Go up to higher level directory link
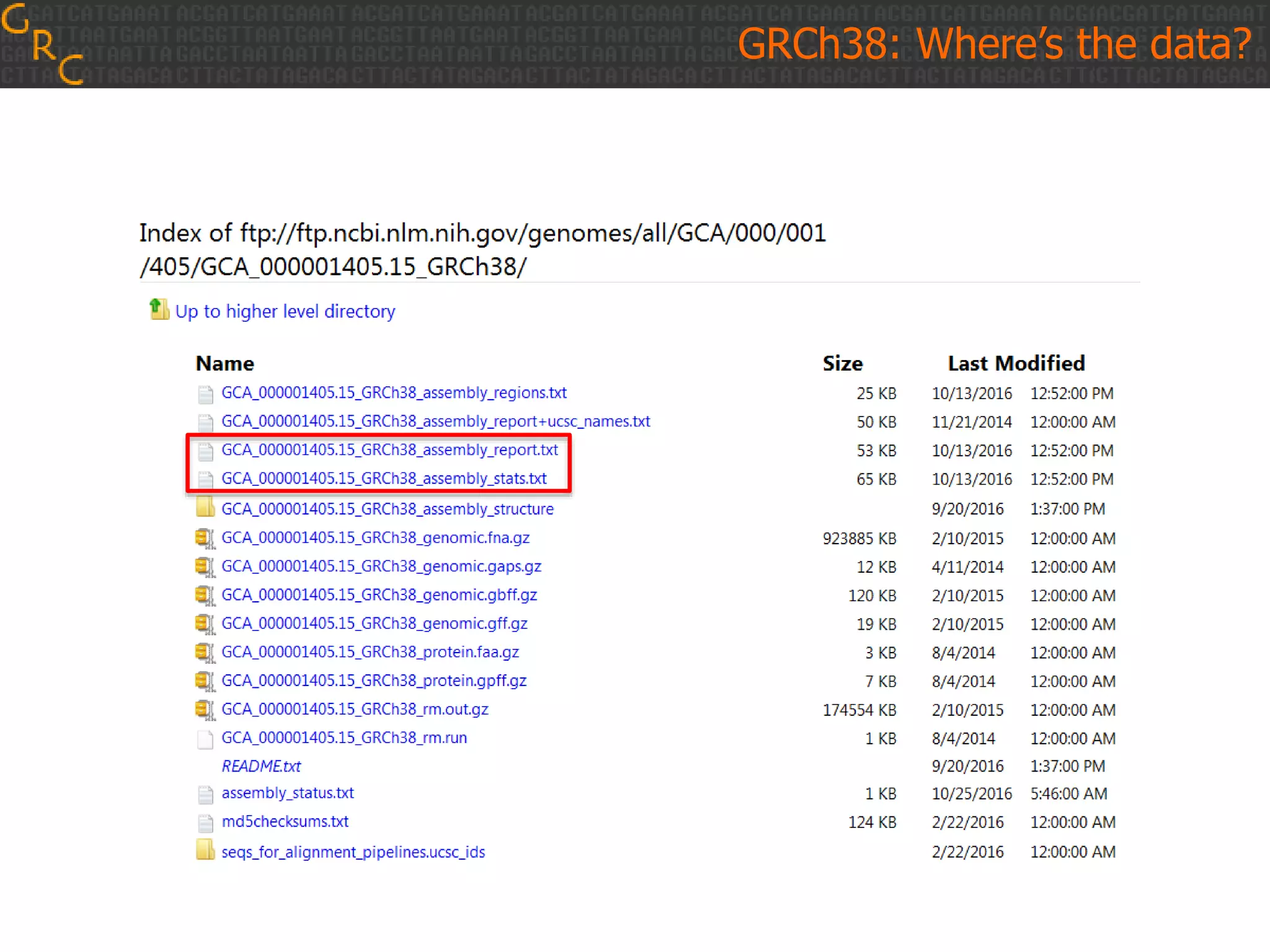Viewport: 1270px width, 952px height. pyautogui.click(x=285, y=311)
